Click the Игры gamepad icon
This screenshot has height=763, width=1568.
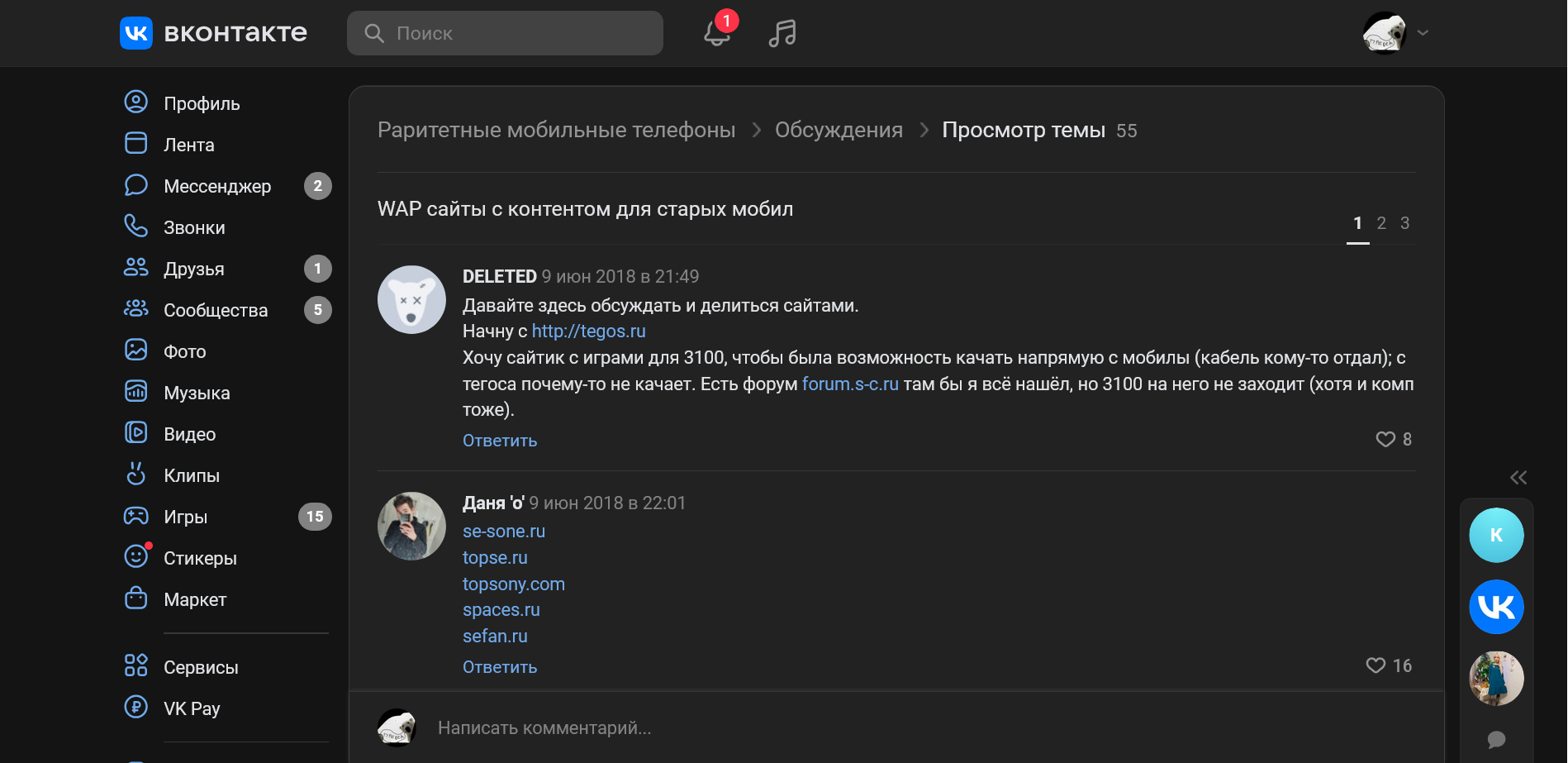(135, 516)
